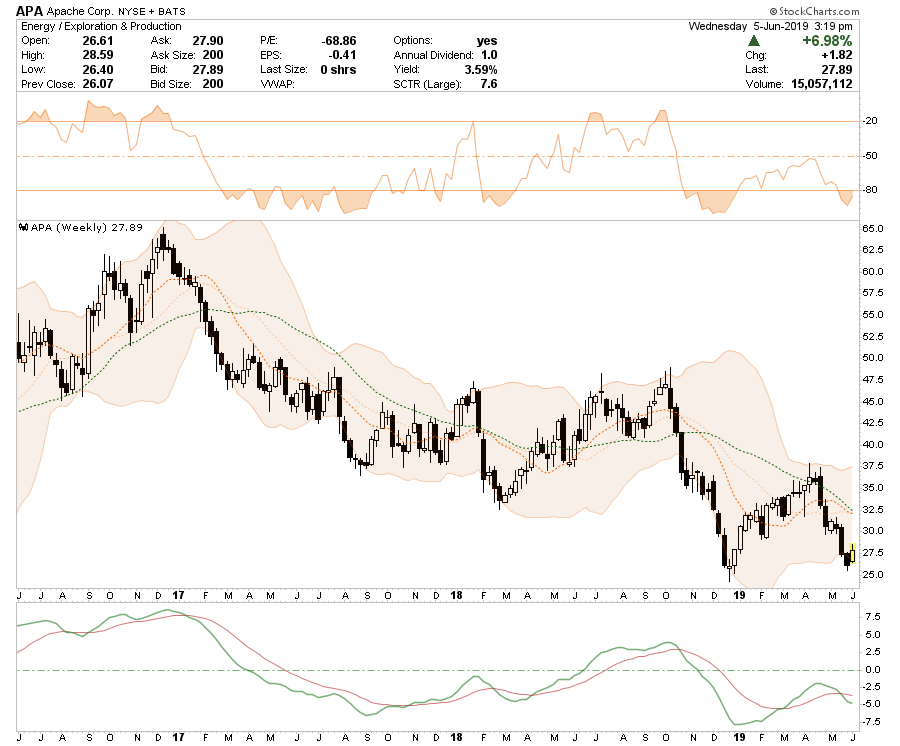This screenshot has width=900, height=746.
Task: Select the +6.98% percent change
Action: coord(827,41)
